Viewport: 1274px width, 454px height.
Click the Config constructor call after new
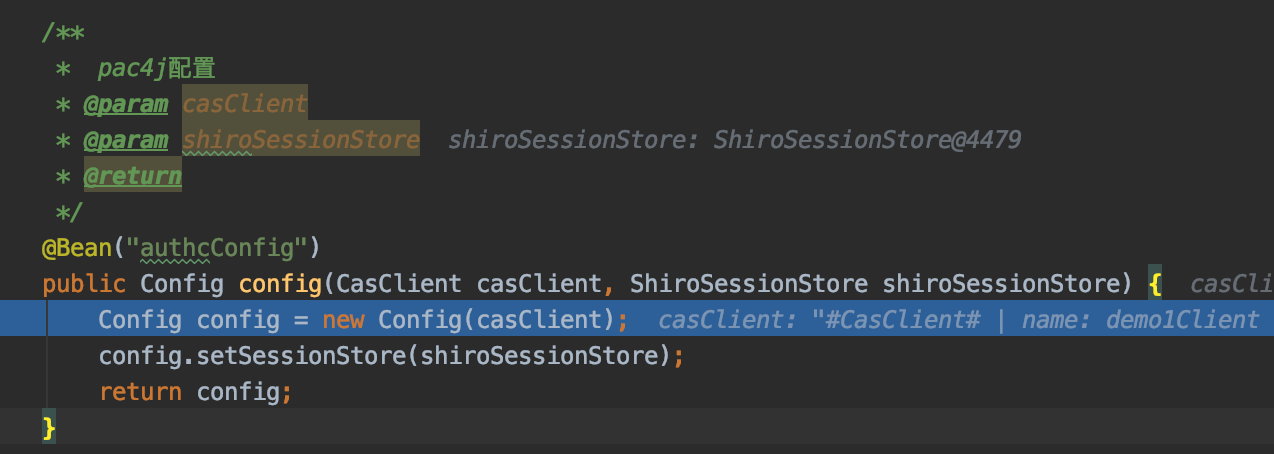418,320
